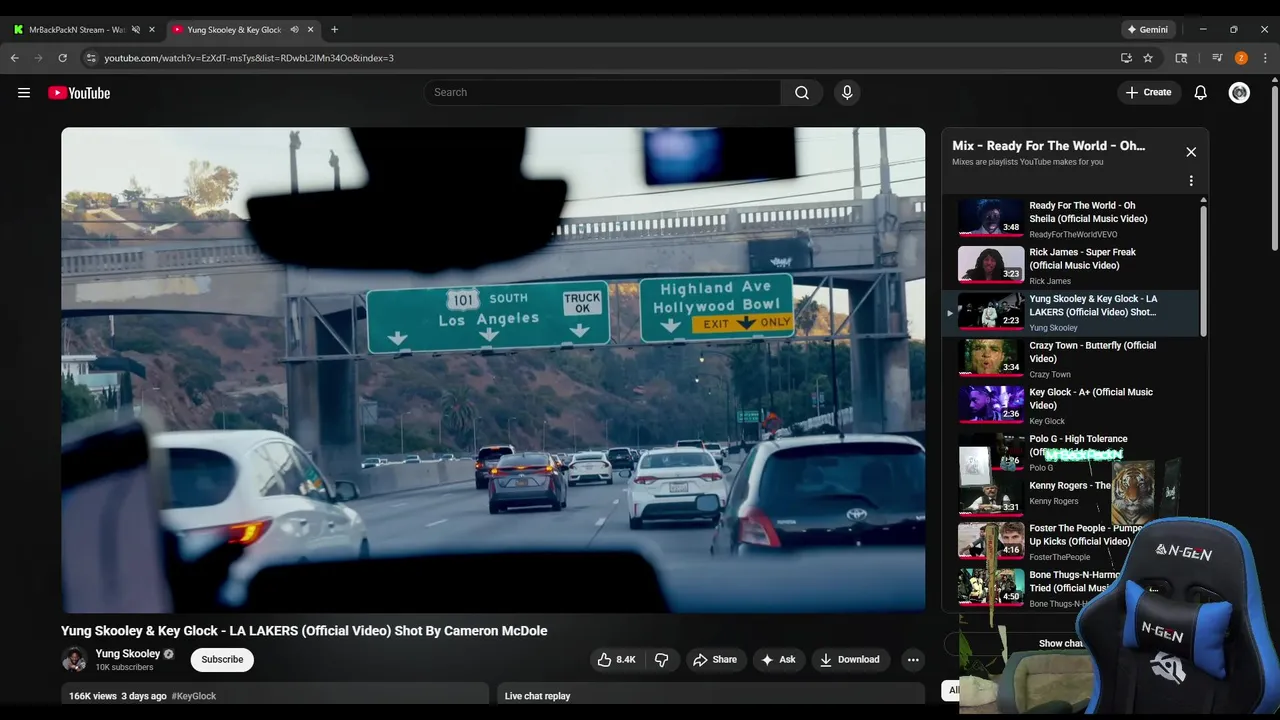The image size is (1280, 720).
Task: Click the browser address bar URL
Action: [x=249, y=58]
